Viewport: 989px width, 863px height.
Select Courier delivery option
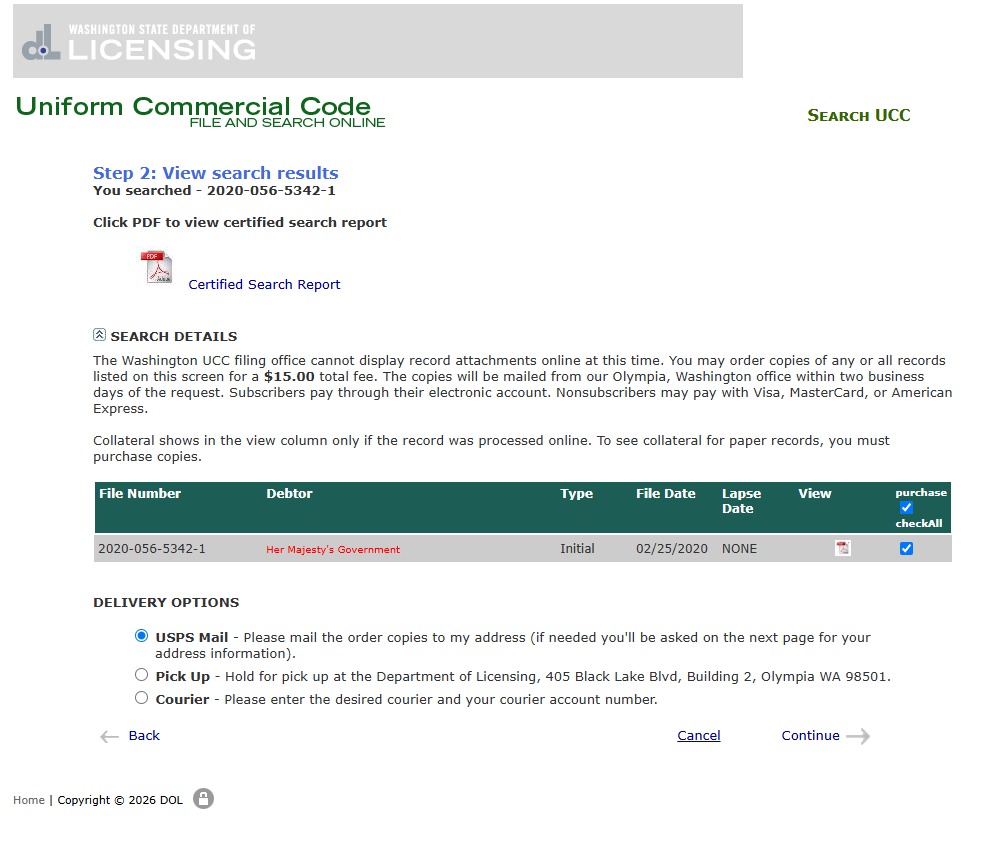141,698
